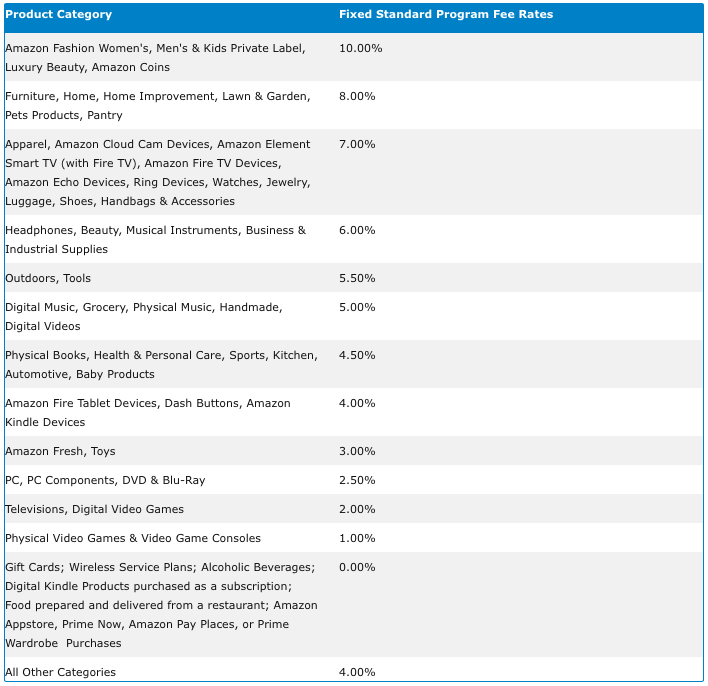The width and height of the screenshot is (708, 686).
Task: Click the 6.00% fee rate
Action: pos(357,230)
